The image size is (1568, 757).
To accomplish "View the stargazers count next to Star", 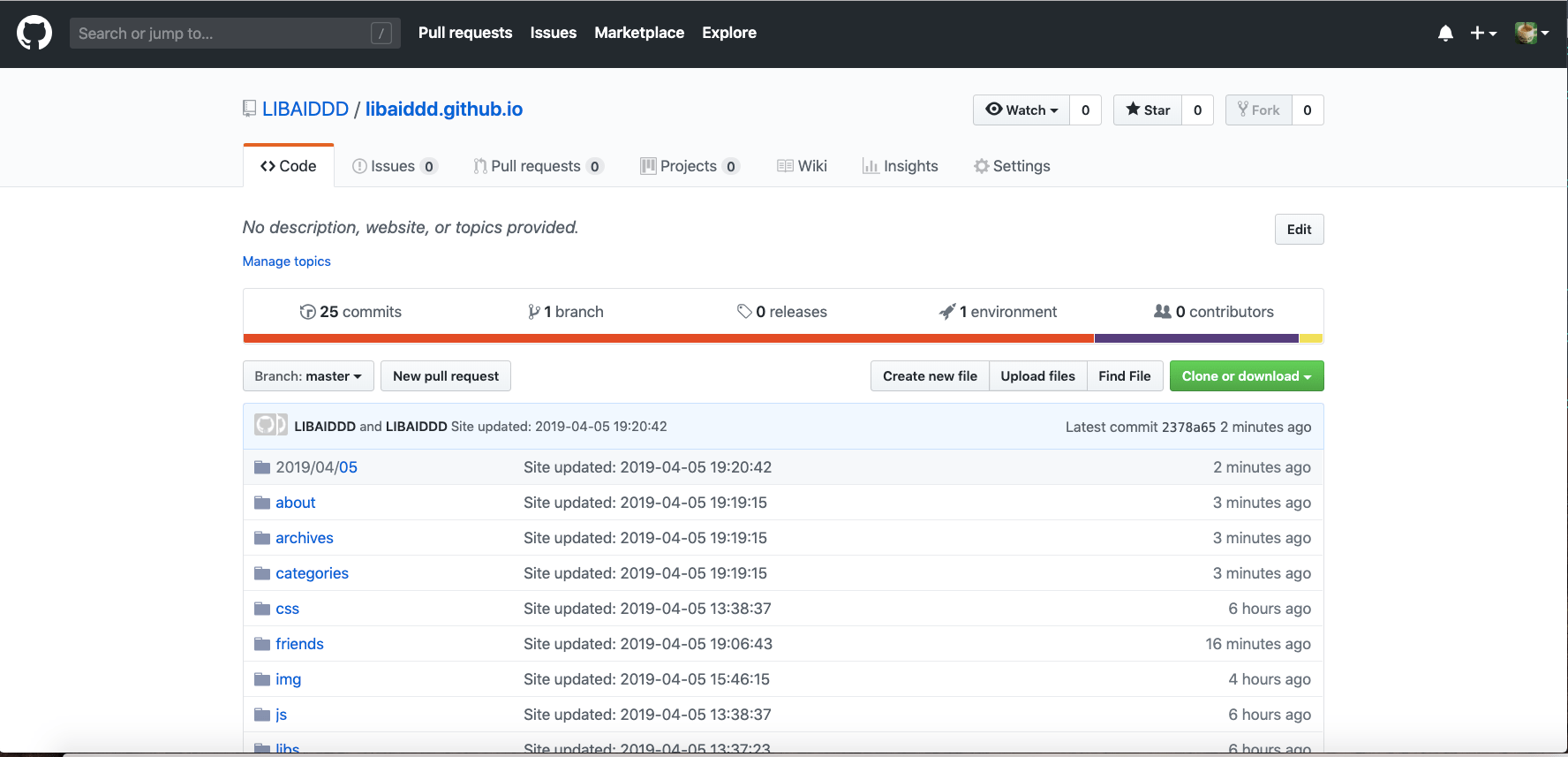I will click(1198, 110).
